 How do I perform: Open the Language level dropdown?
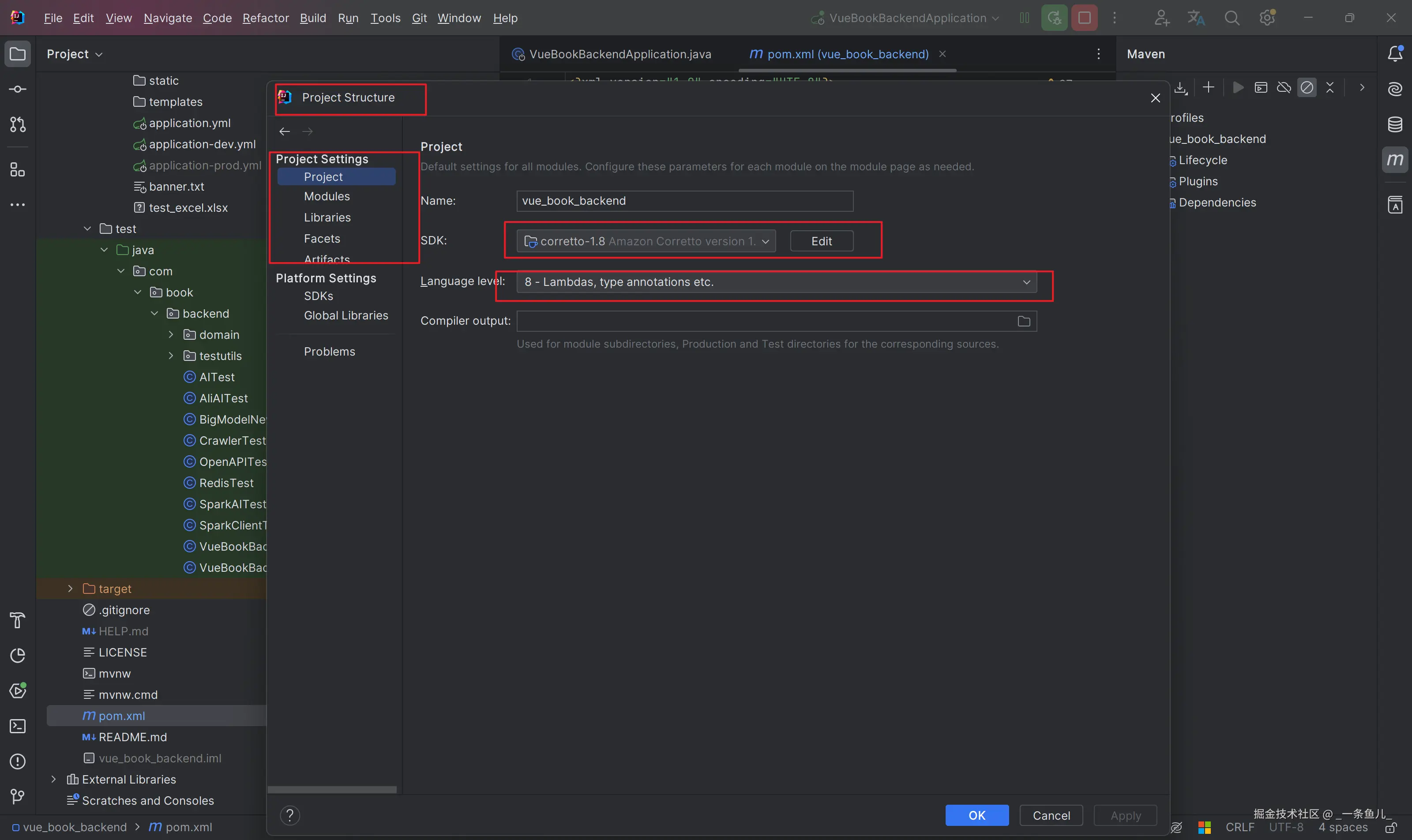tap(776, 282)
